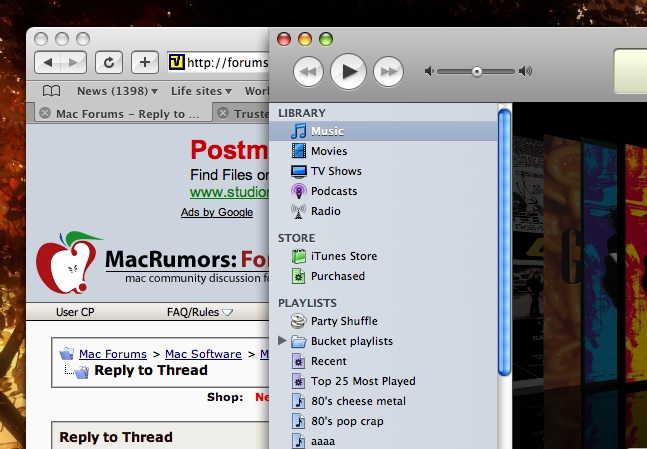The height and width of the screenshot is (449, 647).
Task: Open Top 25 Most Played playlist
Action: 383,381
